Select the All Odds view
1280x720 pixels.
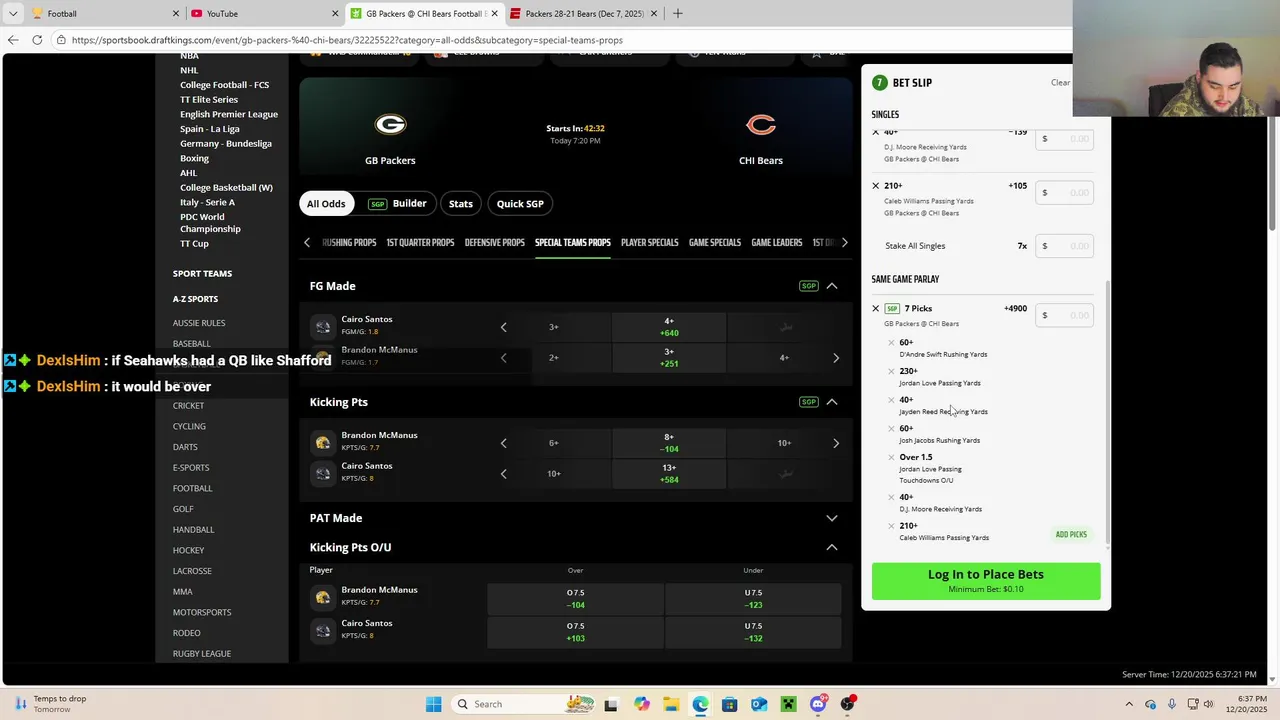point(326,204)
